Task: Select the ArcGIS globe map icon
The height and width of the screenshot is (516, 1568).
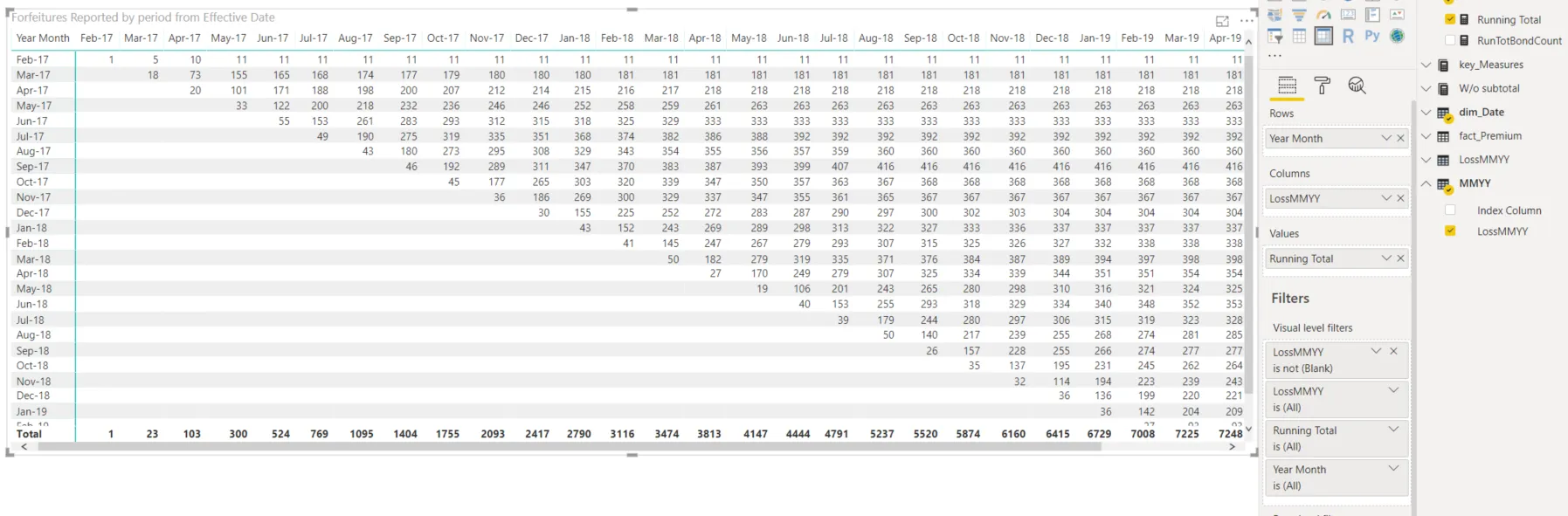Action: (x=1397, y=36)
